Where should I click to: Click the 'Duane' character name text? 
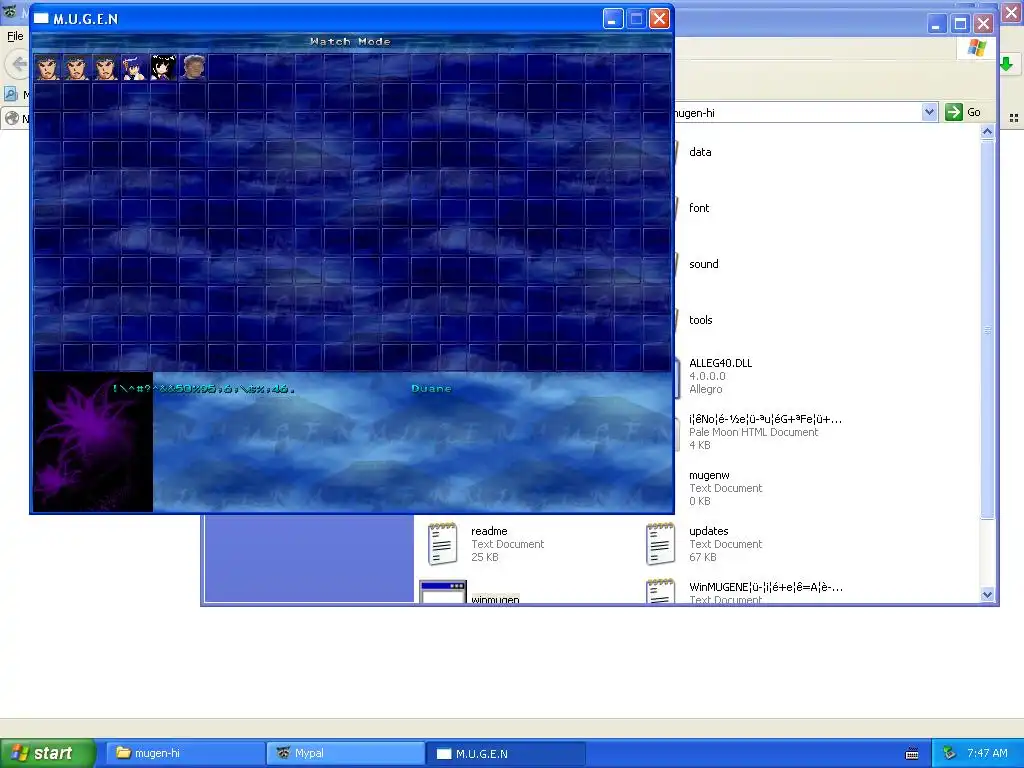431,389
